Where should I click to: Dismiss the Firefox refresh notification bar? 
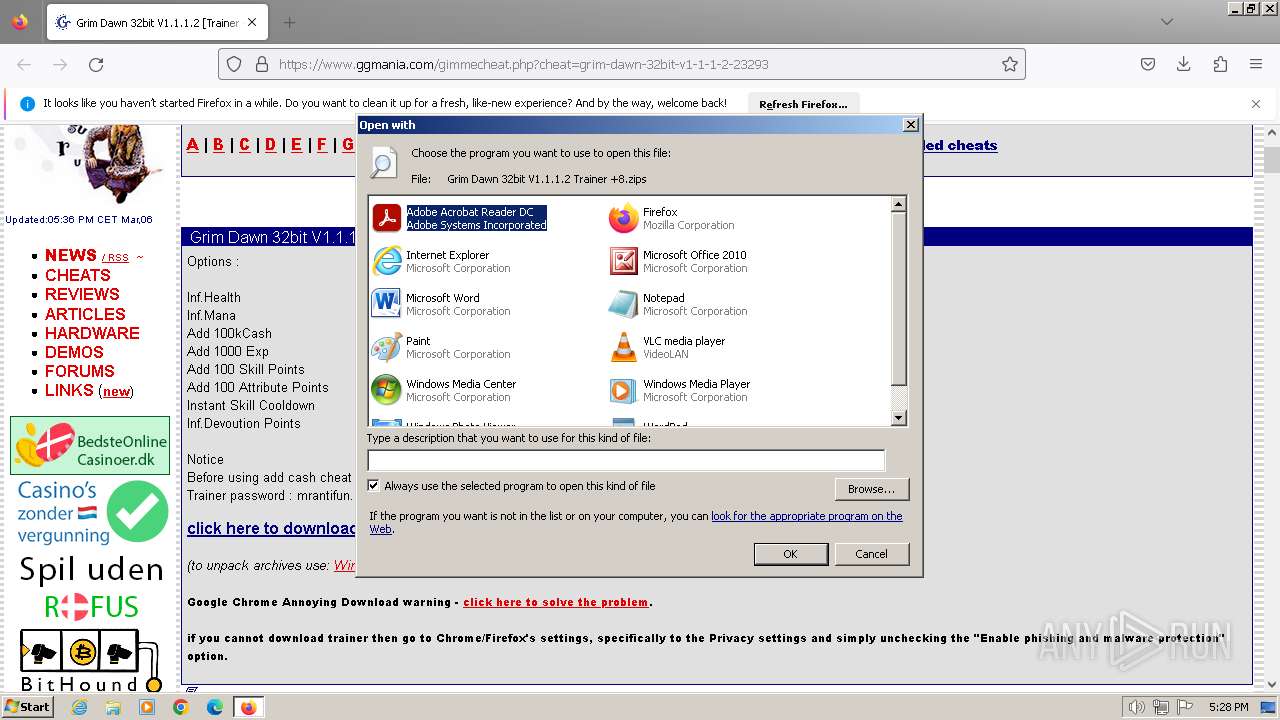point(1256,103)
